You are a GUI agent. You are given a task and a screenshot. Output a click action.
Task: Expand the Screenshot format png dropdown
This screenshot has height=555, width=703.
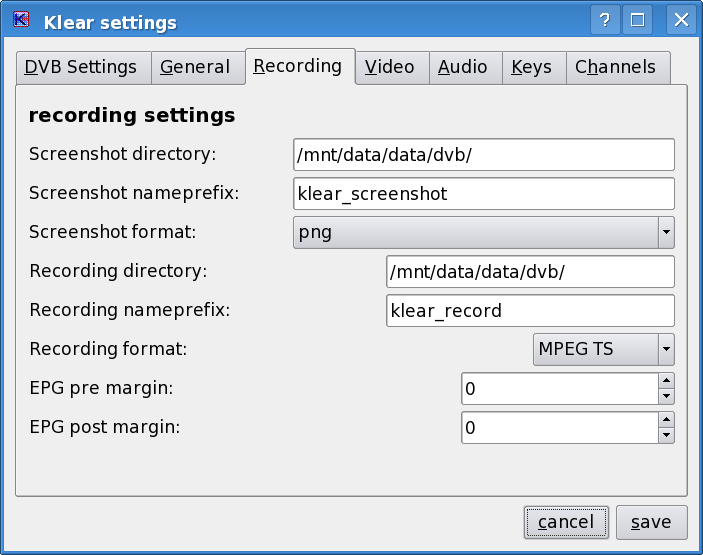point(666,232)
